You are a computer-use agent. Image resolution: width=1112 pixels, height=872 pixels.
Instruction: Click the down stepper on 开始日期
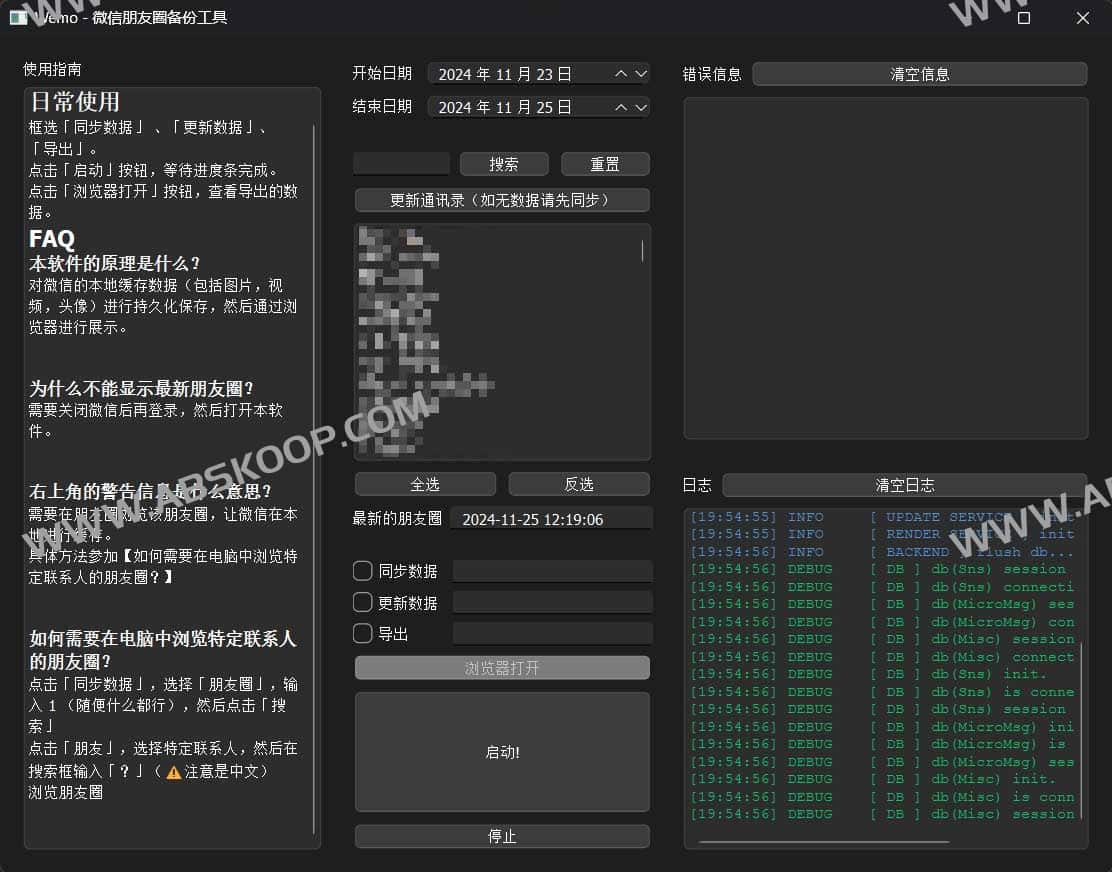point(641,73)
